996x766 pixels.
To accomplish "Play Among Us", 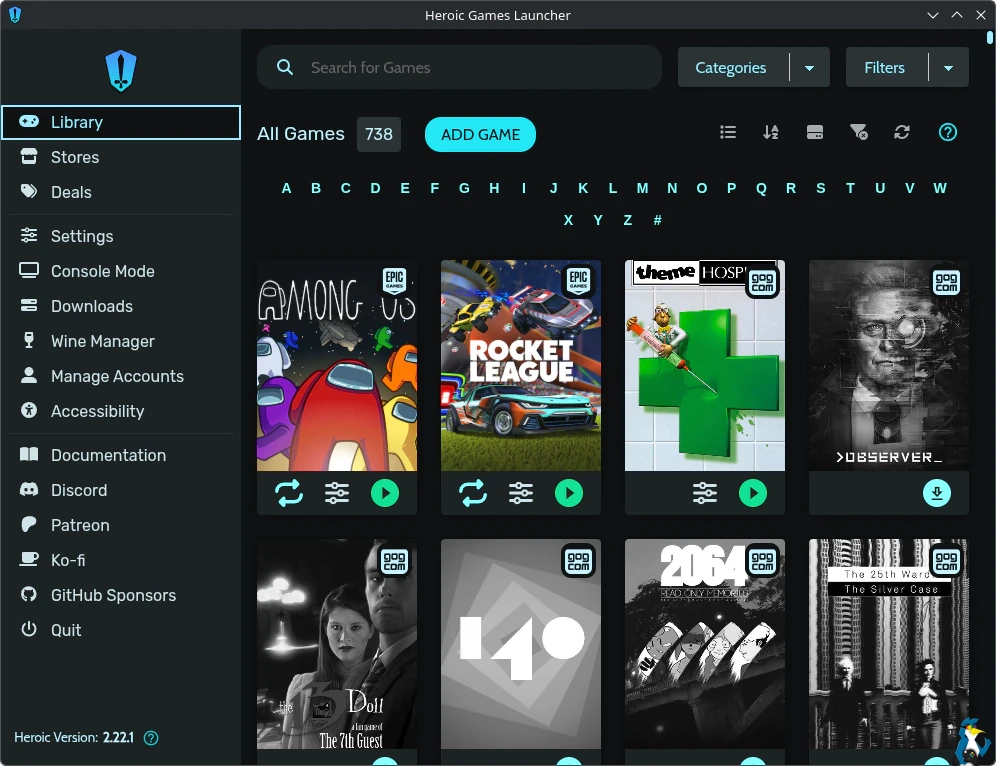I will coord(385,493).
